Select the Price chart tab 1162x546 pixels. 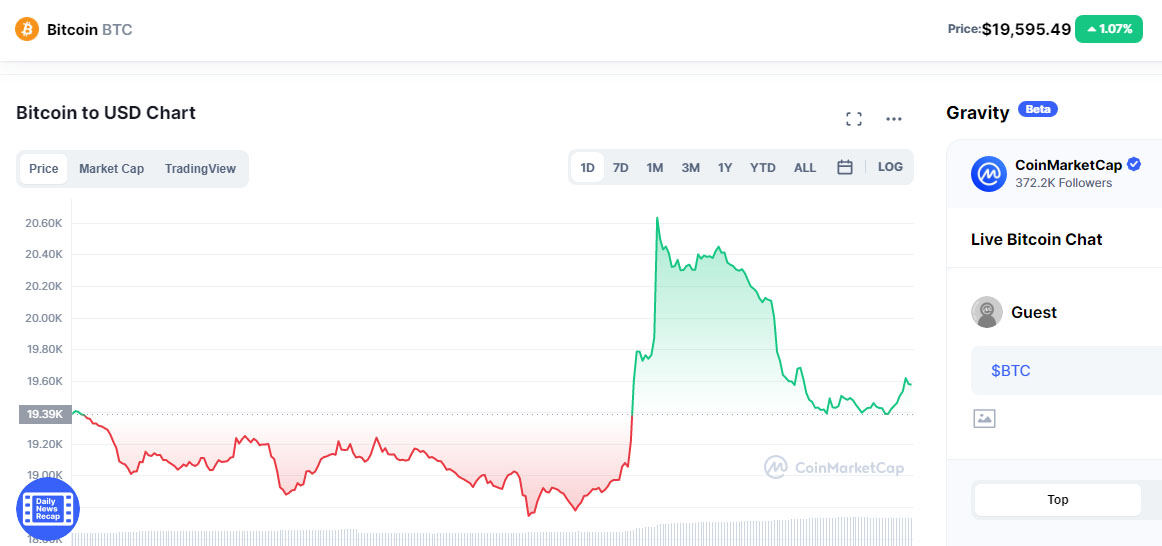(x=43, y=169)
